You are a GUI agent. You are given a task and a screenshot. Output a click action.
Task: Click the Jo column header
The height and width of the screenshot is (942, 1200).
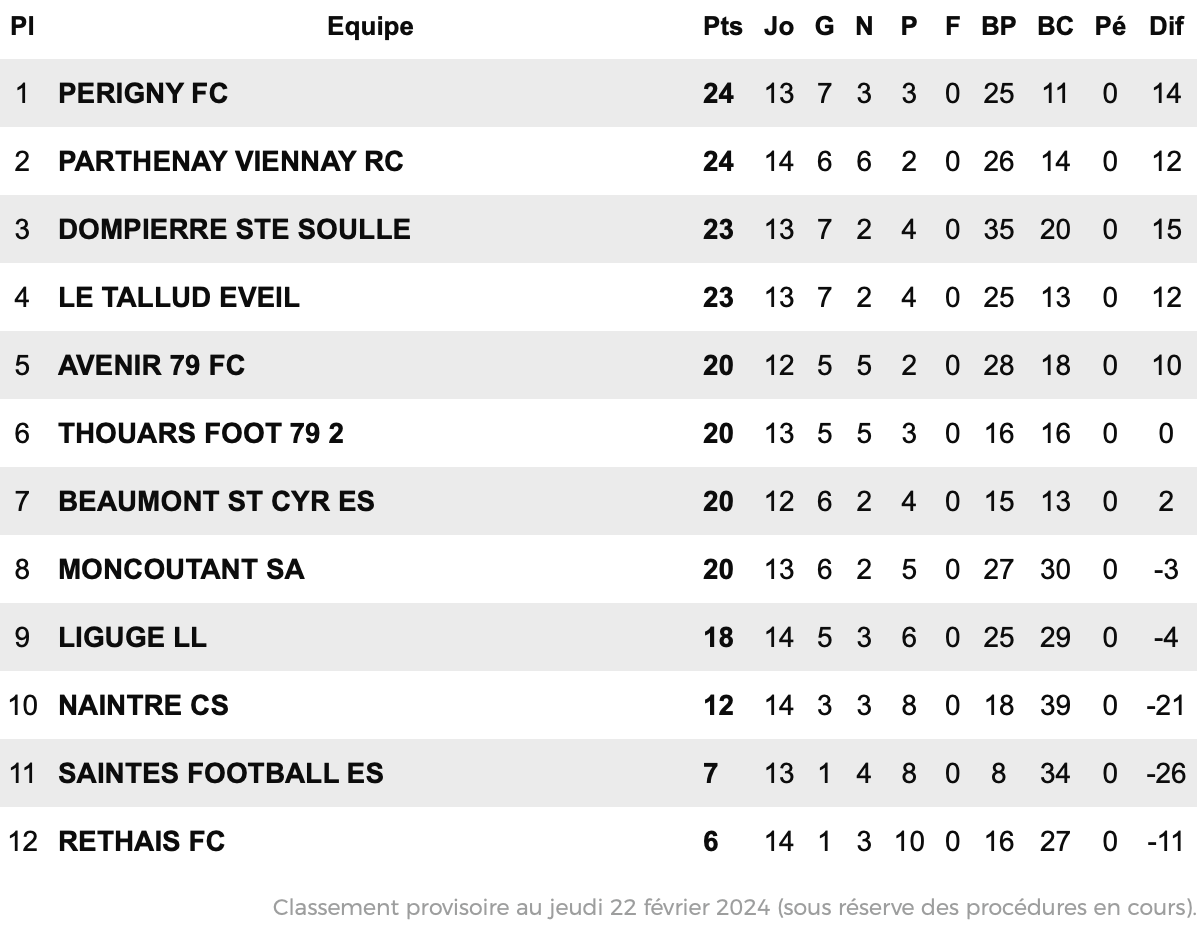(x=779, y=27)
